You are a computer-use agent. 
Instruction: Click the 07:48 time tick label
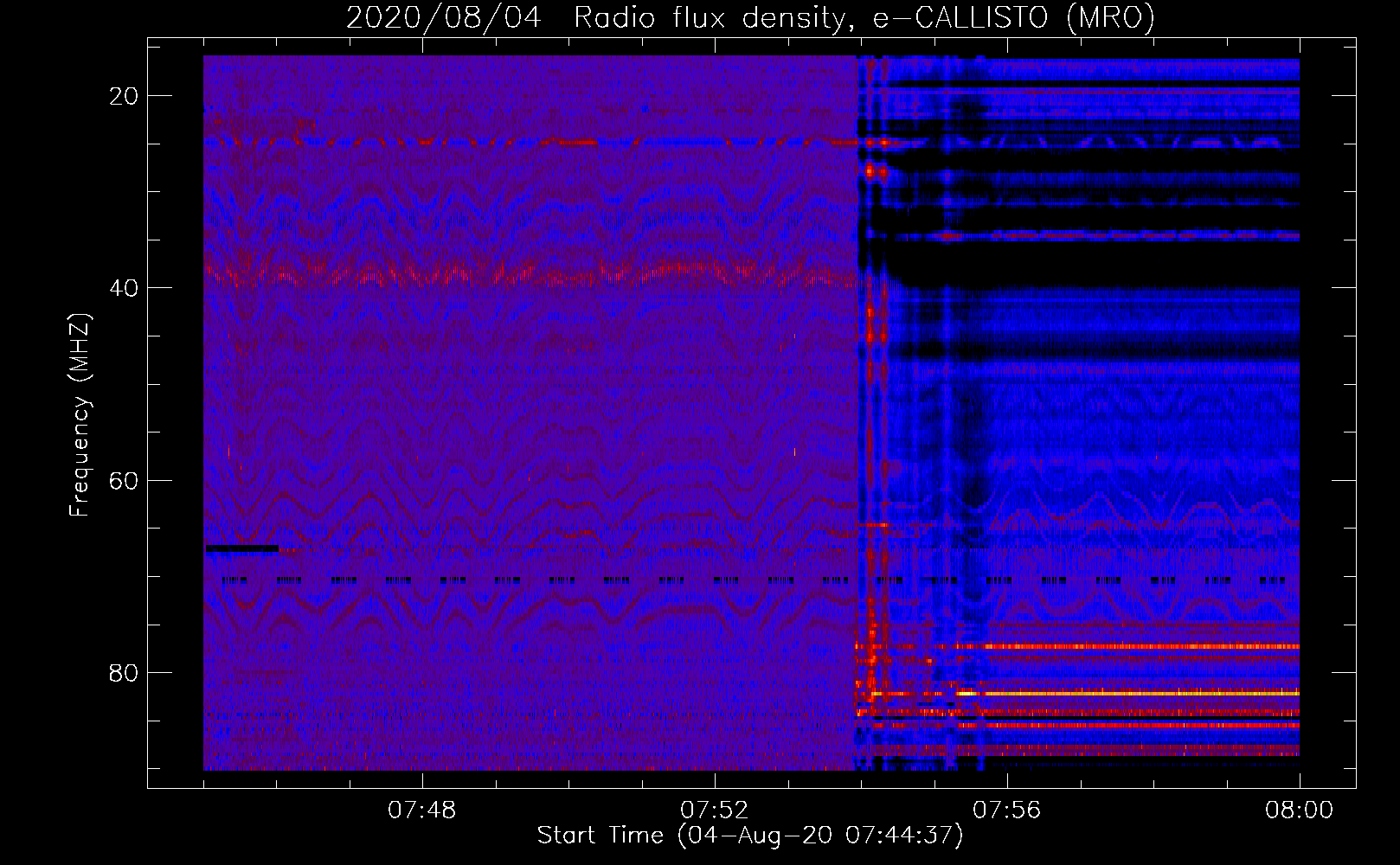click(422, 811)
